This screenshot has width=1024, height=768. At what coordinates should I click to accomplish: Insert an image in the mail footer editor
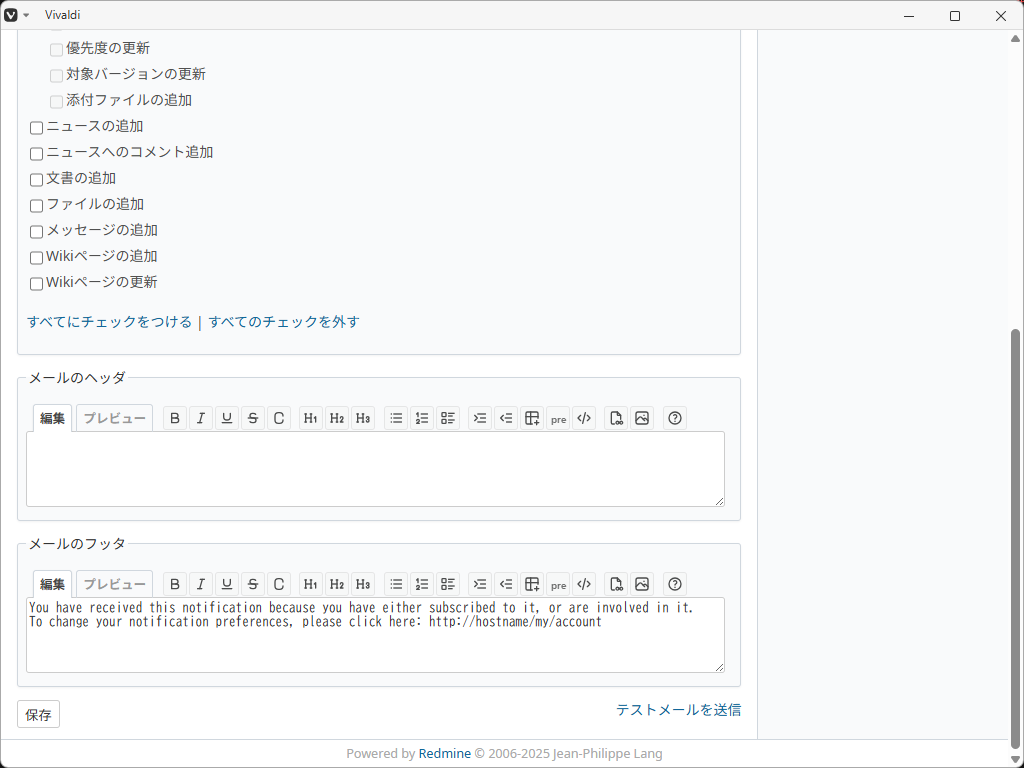point(642,584)
